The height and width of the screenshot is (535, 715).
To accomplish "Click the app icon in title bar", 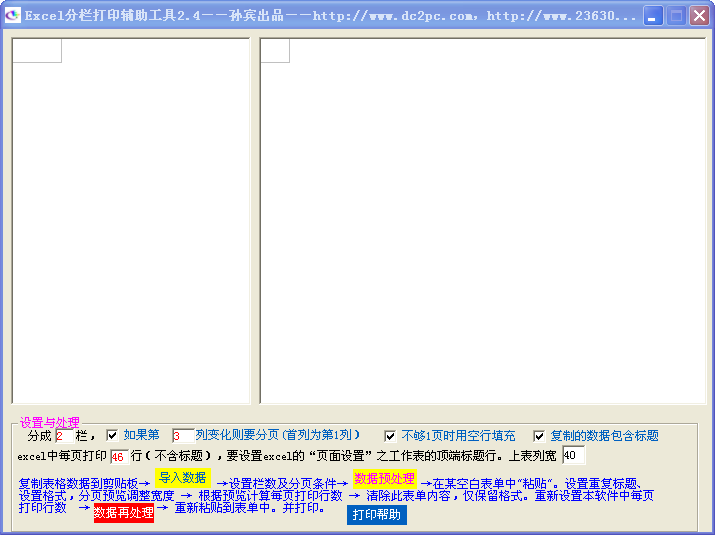I will (x=12, y=16).
